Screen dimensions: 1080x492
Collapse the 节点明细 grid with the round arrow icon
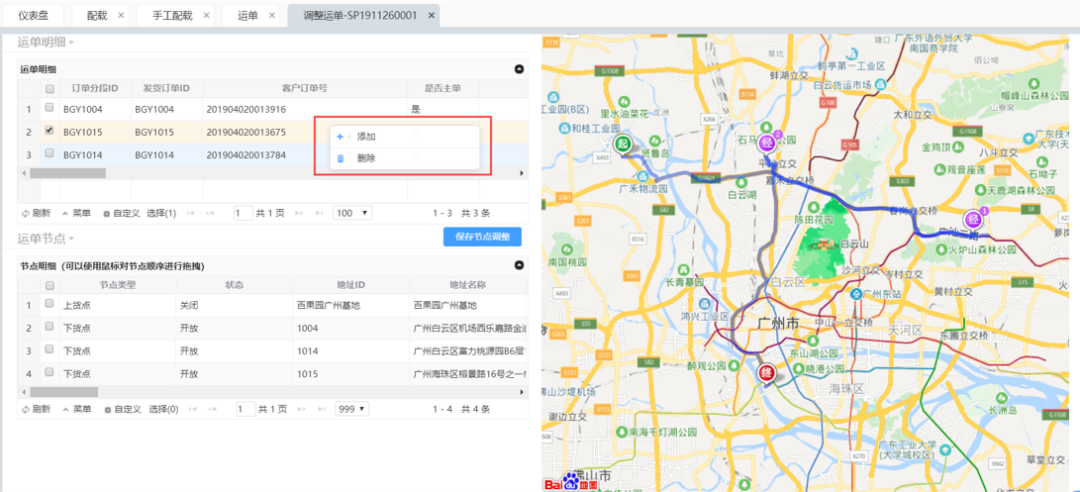pyautogui.click(x=518, y=266)
